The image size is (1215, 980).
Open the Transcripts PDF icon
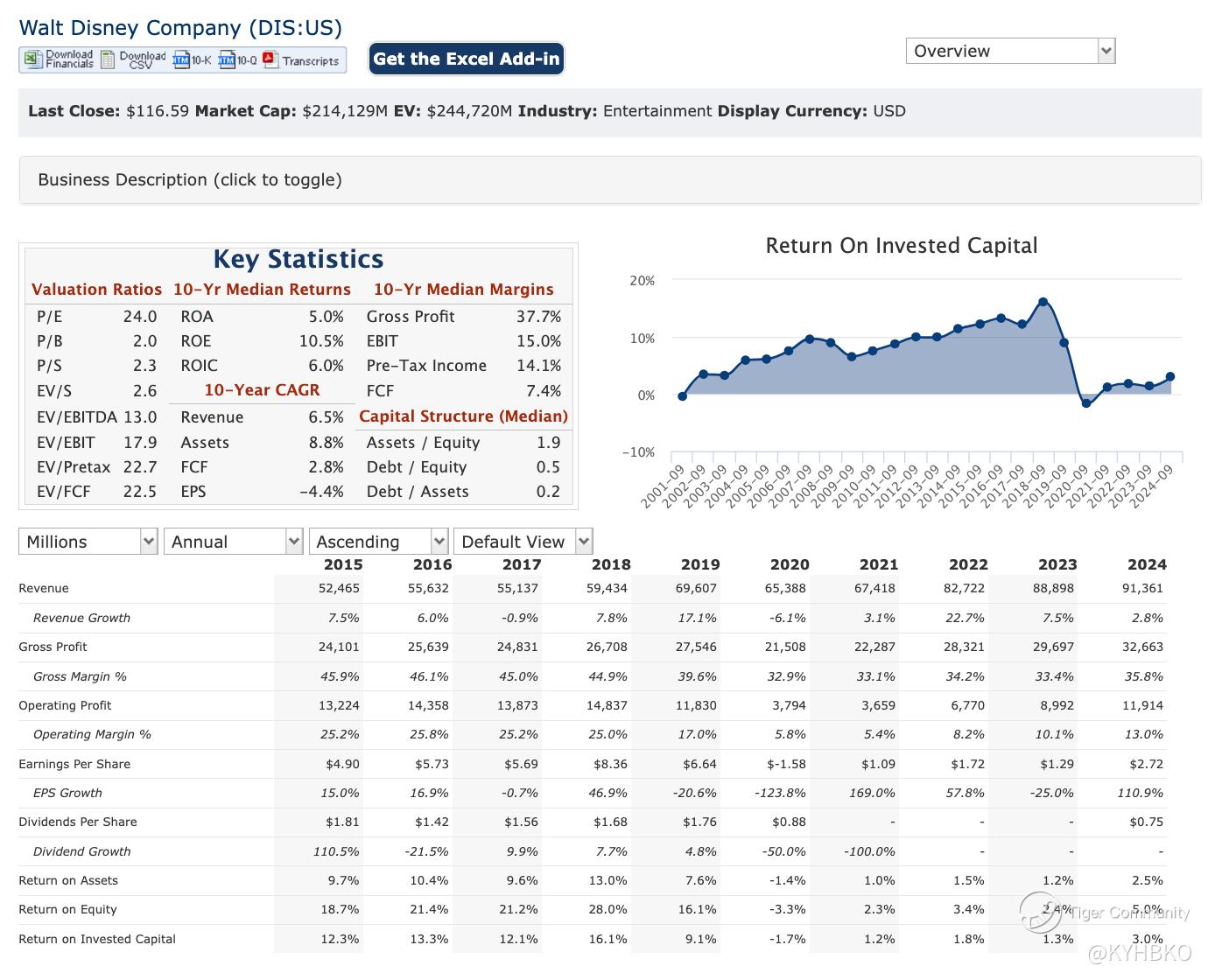tap(270, 59)
